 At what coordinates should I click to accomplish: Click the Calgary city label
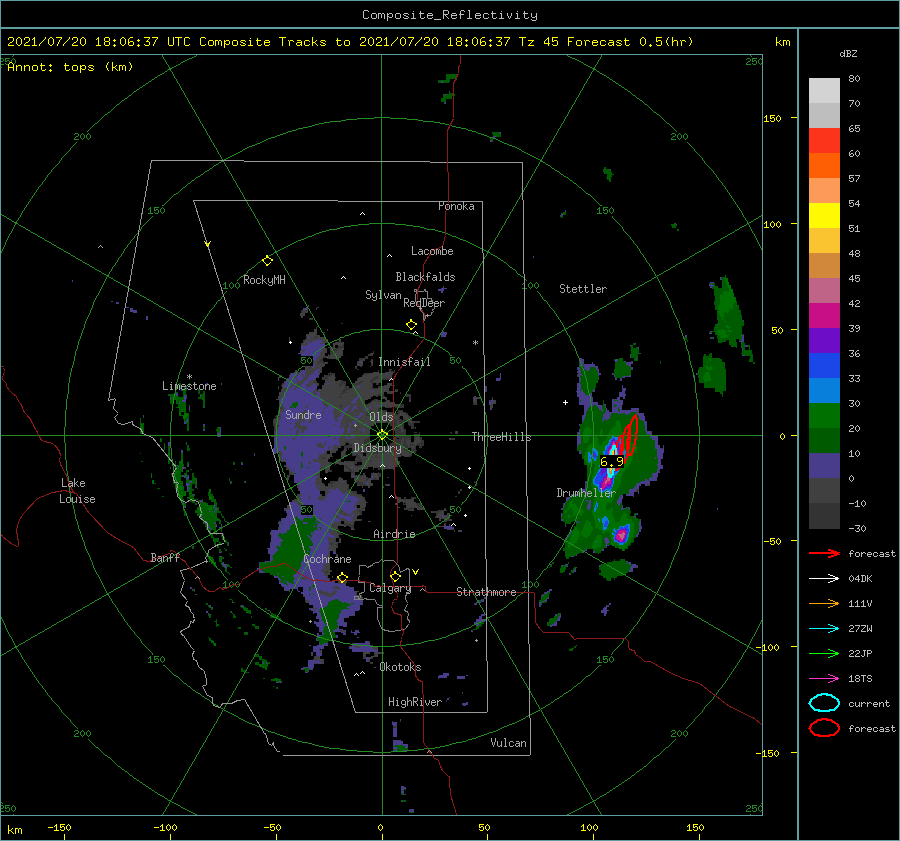[x=390, y=588]
